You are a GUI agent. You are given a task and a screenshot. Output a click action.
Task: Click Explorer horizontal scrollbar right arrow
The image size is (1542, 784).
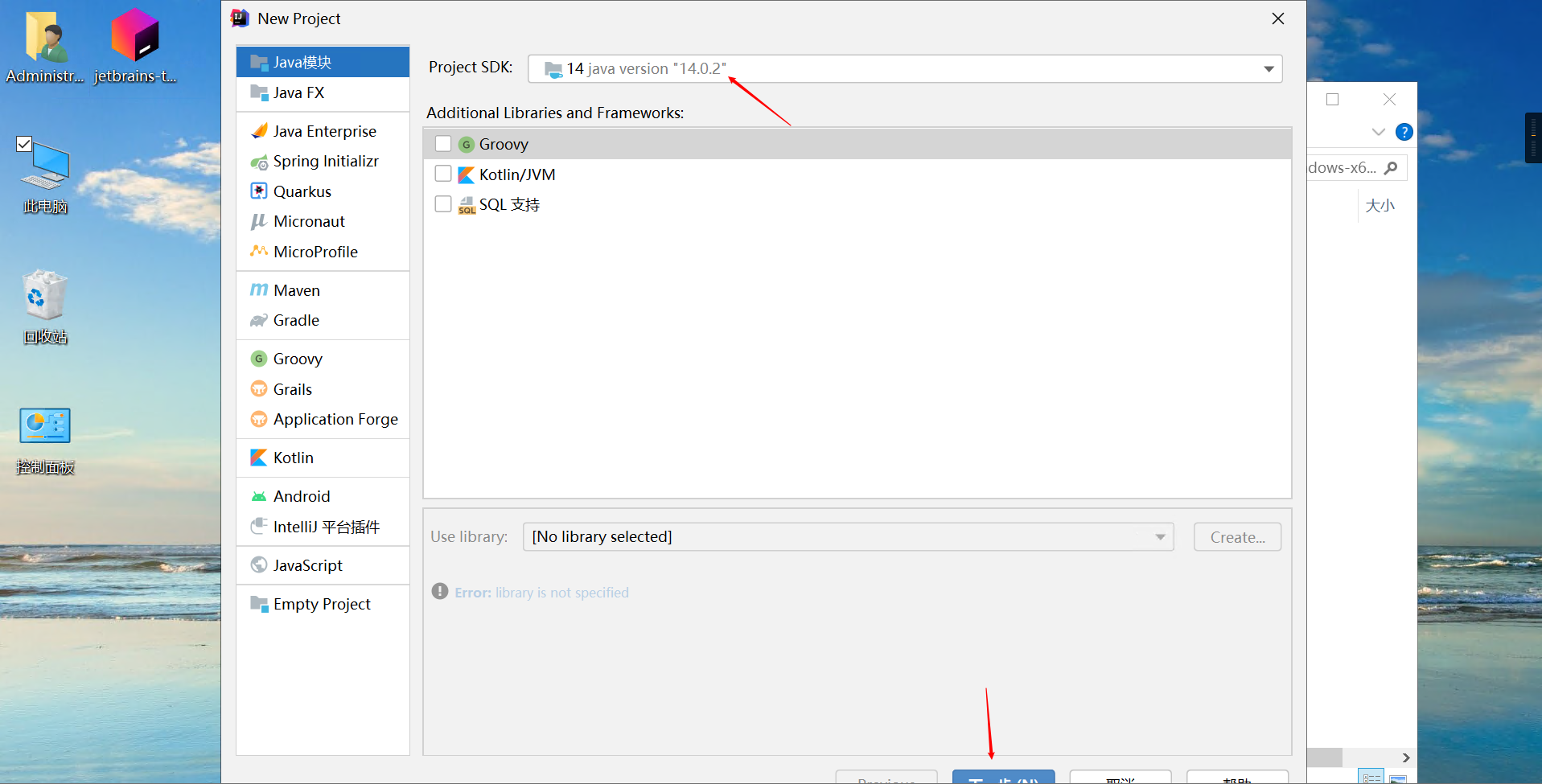click(x=1406, y=757)
